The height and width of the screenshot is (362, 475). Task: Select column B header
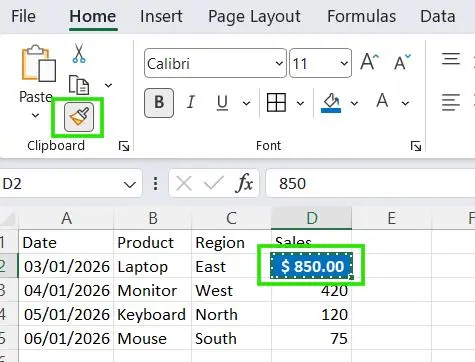point(153,218)
